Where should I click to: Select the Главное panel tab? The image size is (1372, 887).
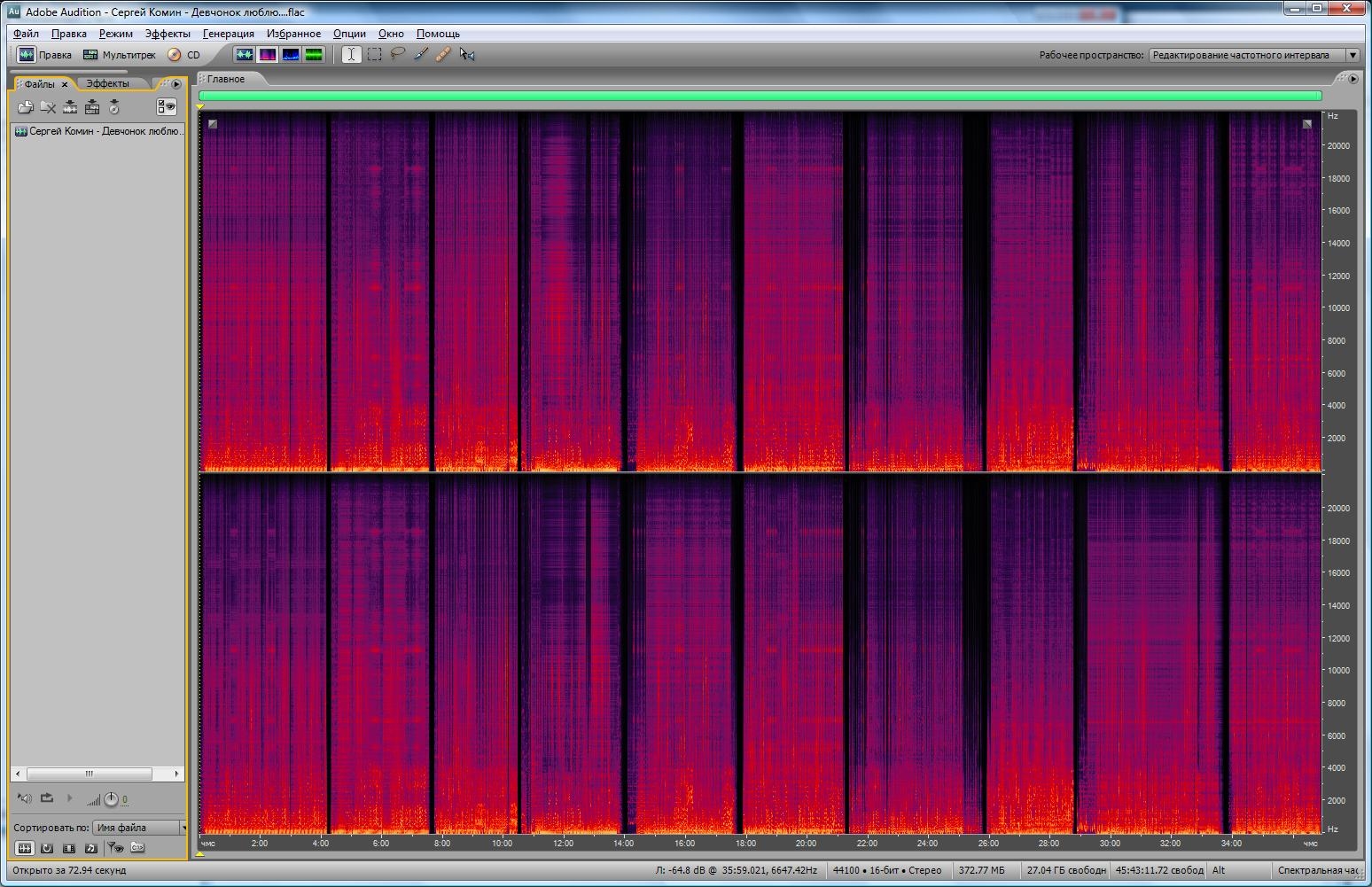pos(226,79)
